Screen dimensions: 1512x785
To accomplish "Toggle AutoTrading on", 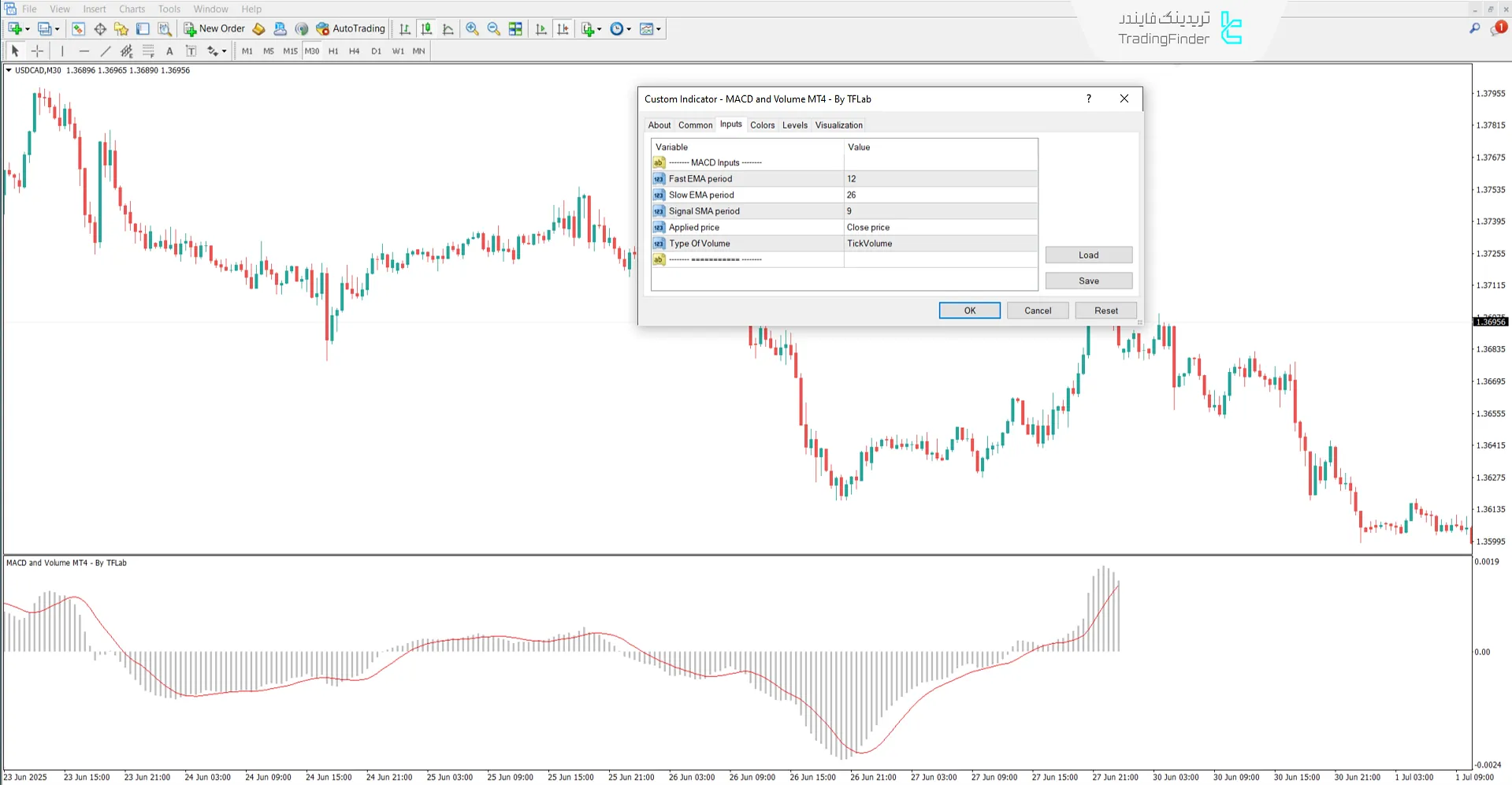I will click(x=350, y=28).
